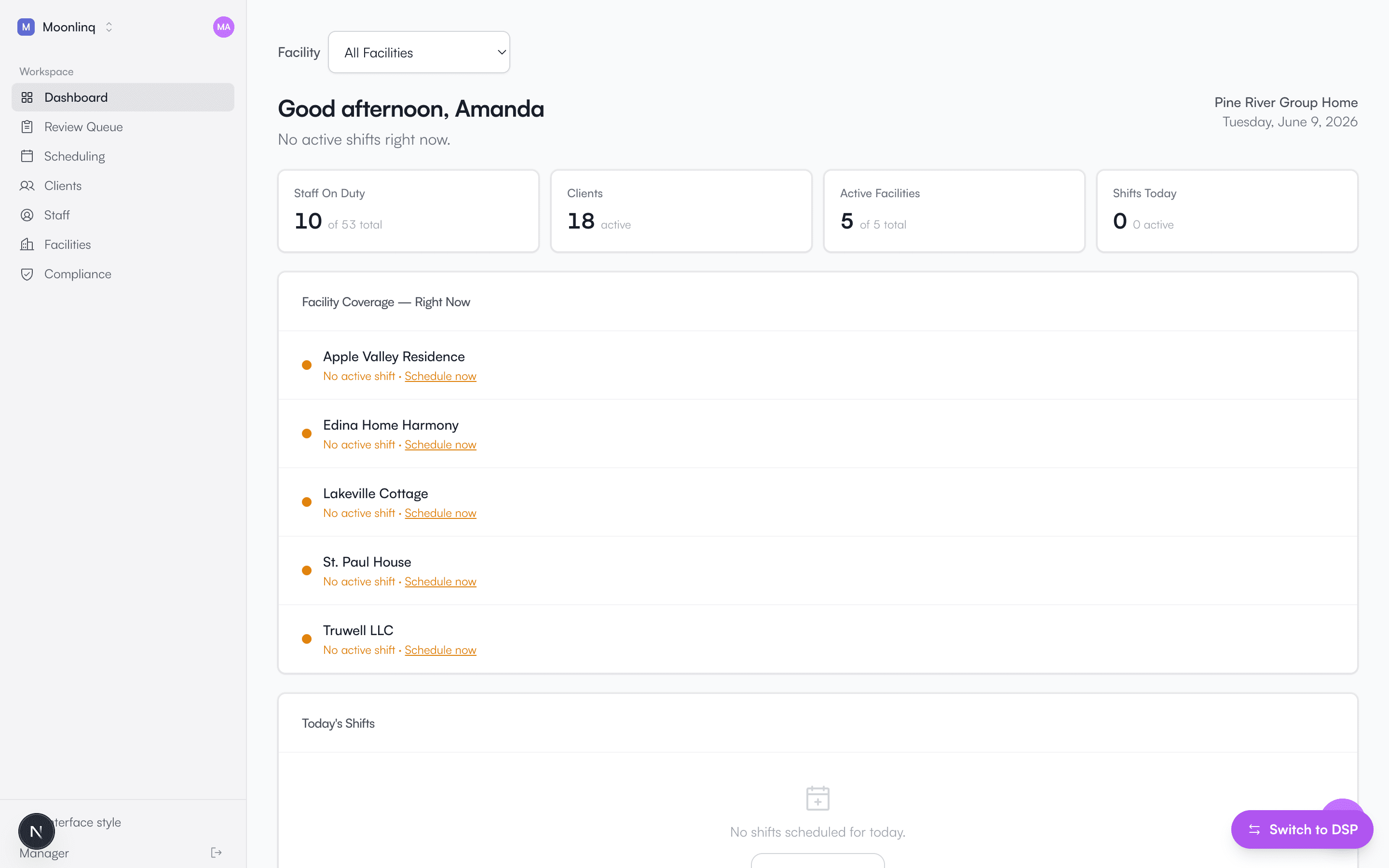Screen dimensions: 1389x868
Task: Click the No shifts scheduled for today message
Action: (x=817, y=832)
